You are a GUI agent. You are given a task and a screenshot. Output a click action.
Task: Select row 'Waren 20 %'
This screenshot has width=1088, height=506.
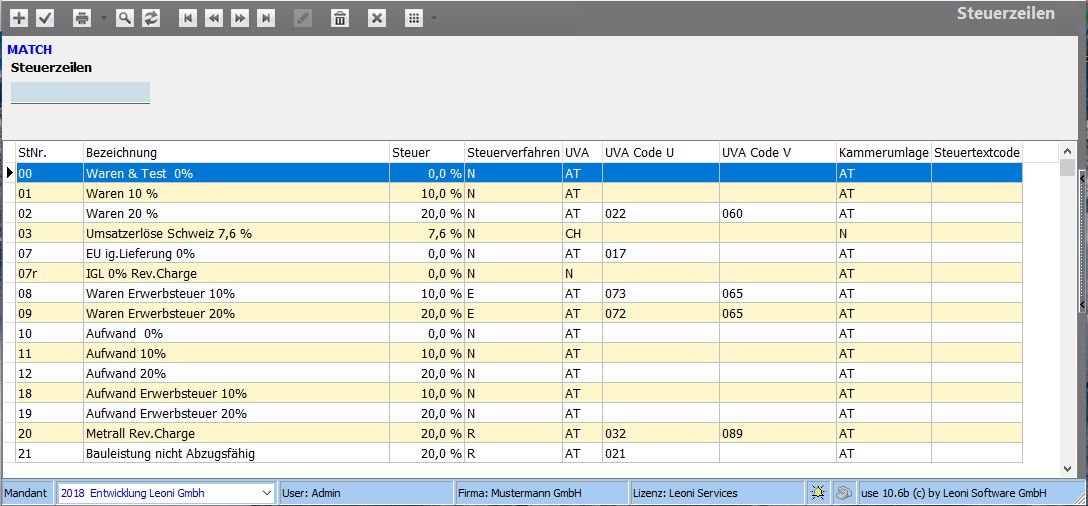tap(519, 214)
